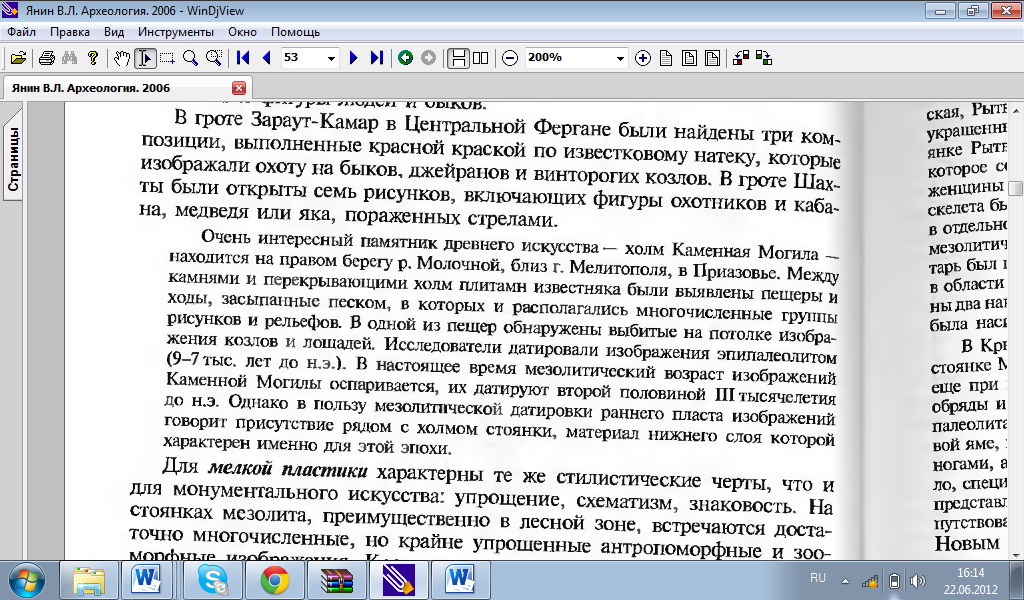Set zoom to actual size page icon
Image resolution: width=1024 pixels, height=600 pixels.
[665, 58]
